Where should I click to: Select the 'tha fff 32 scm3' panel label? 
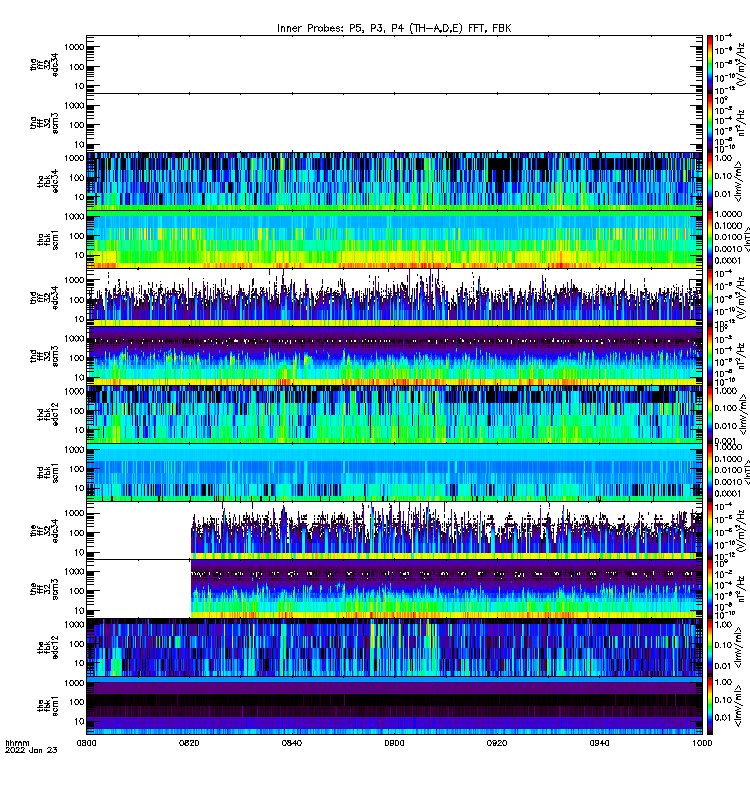[x=44, y=123]
